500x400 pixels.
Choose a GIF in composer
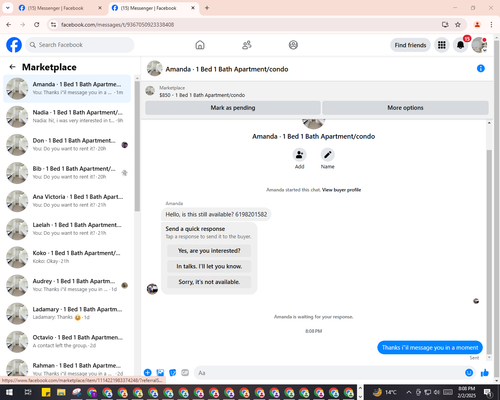pyautogui.click(x=185, y=373)
